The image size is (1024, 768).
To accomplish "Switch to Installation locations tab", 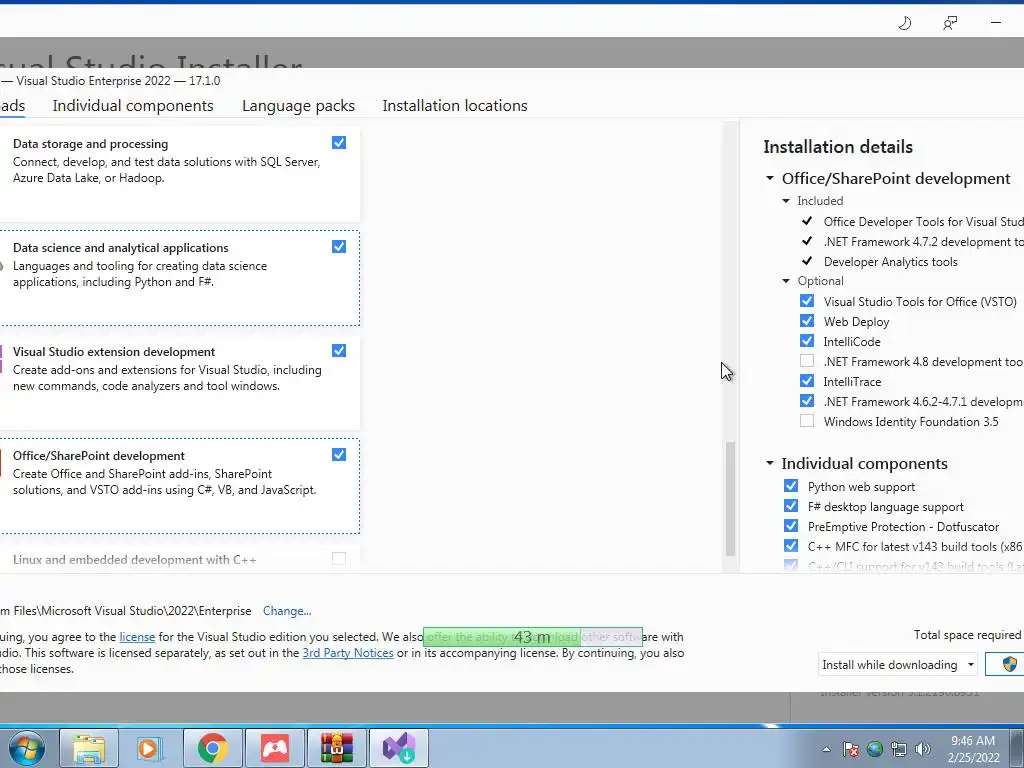I will (455, 106).
